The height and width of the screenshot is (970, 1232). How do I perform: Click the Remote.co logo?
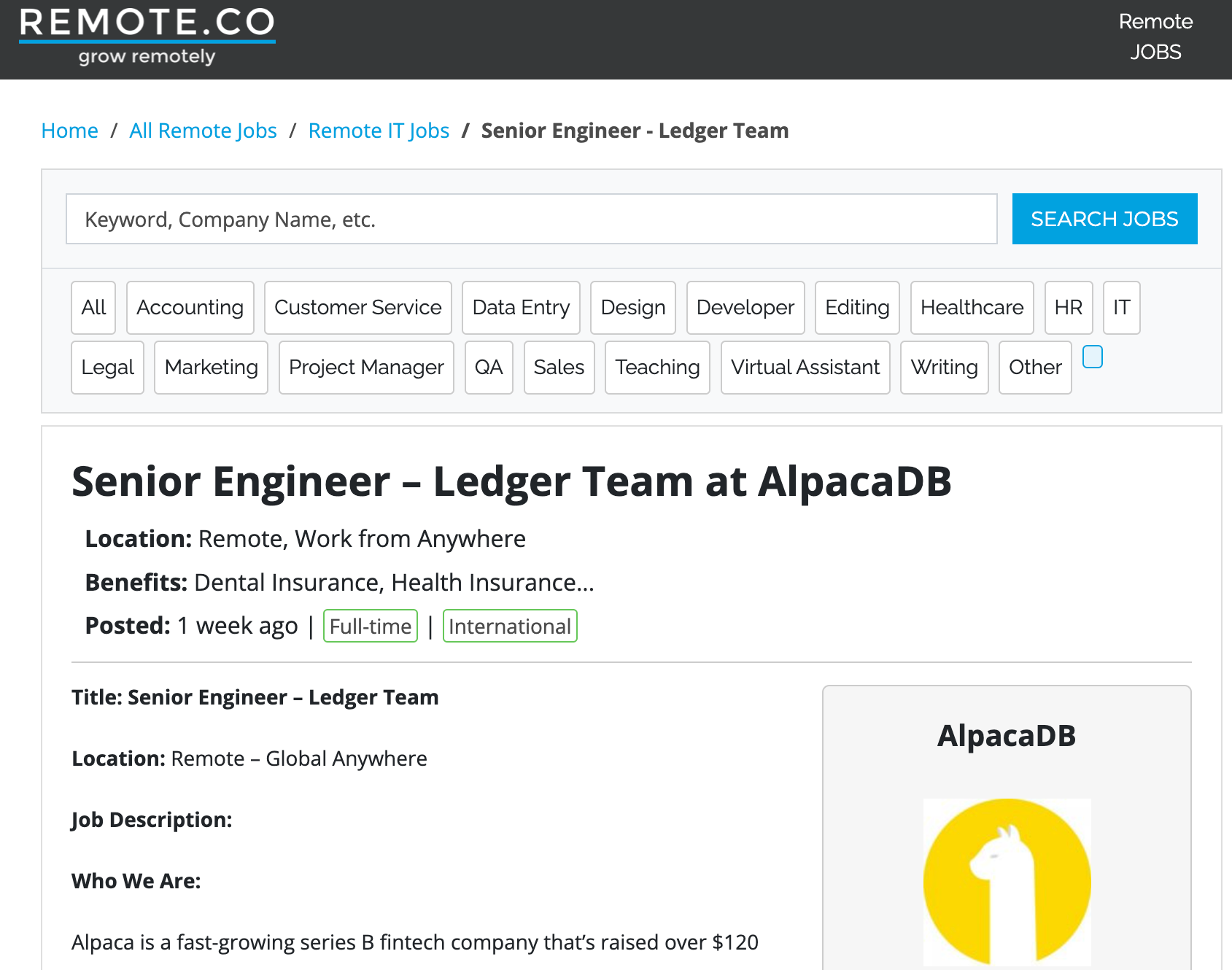pyautogui.click(x=147, y=36)
